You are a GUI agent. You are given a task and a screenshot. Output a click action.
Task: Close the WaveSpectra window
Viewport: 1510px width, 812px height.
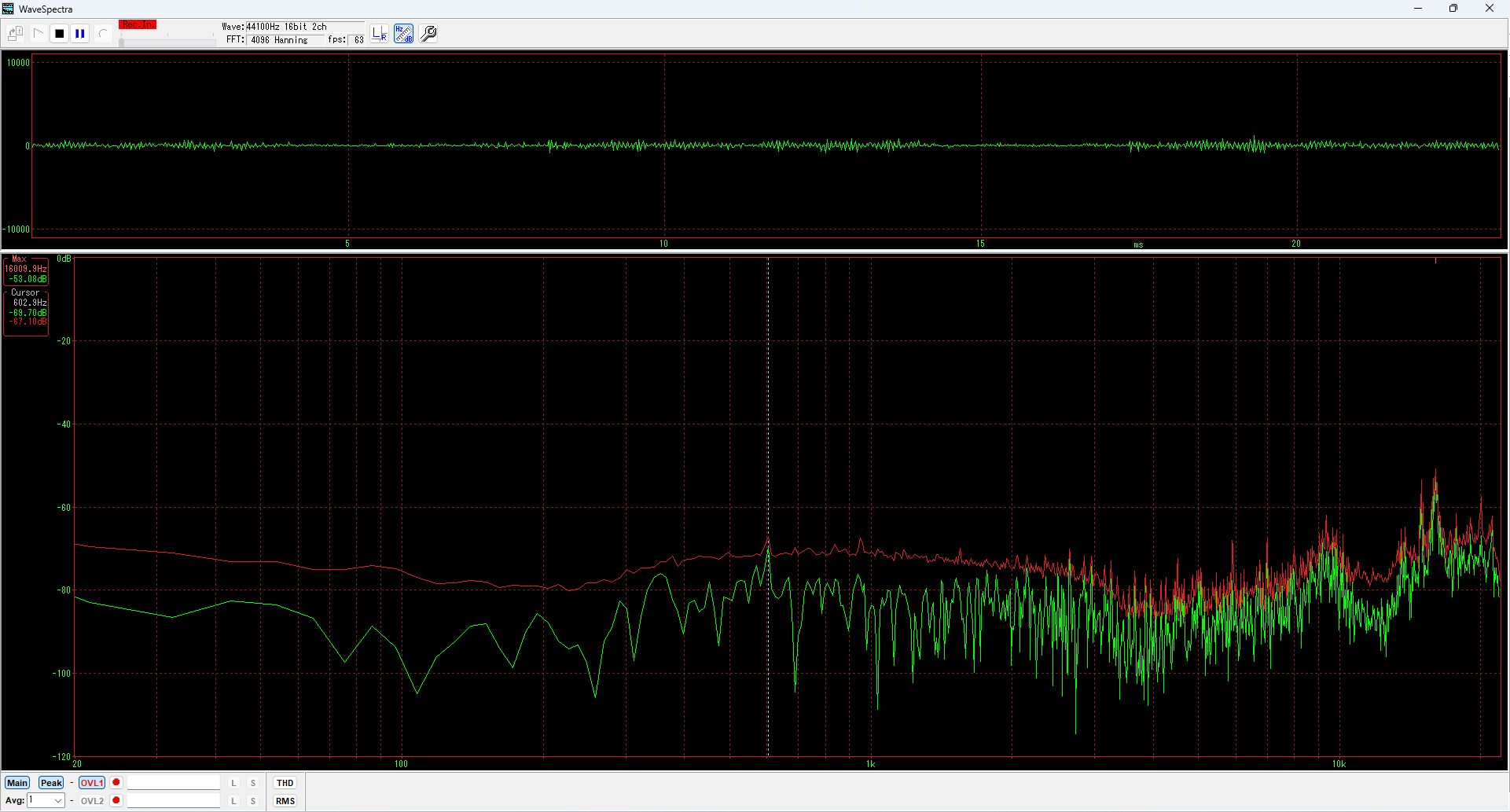point(1489,9)
